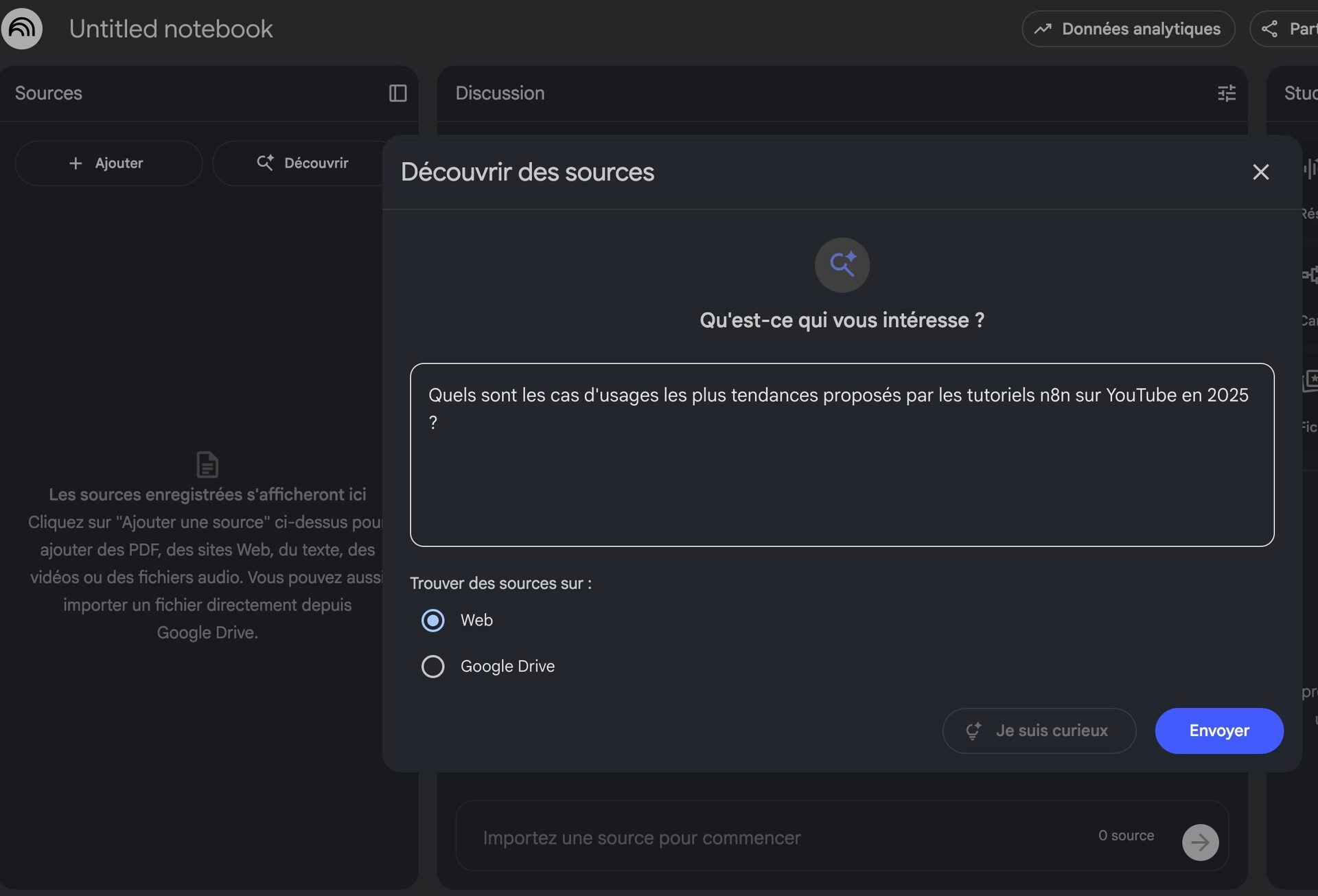The image size is (1318, 896).
Task: Click the NotebookLM logo icon
Action: coord(22,29)
